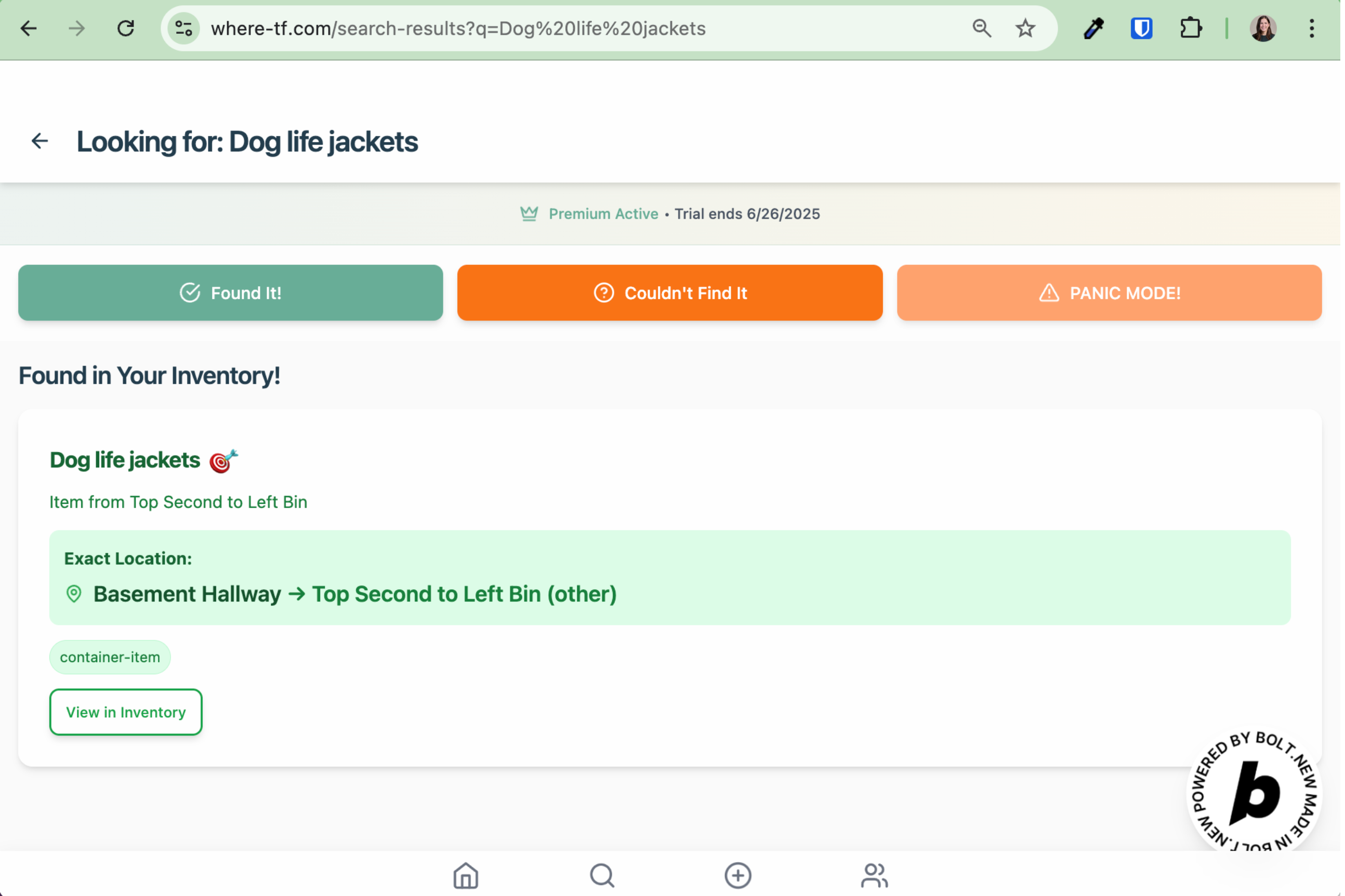Tap the Add plus icon in bottom navigation
This screenshot has height=896, width=1345.
[738, 875]
